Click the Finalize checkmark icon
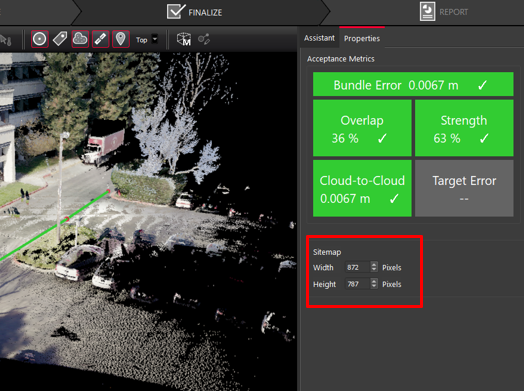Image resolution: width=524 pixels, height=391 pixels. click(176, 11)
